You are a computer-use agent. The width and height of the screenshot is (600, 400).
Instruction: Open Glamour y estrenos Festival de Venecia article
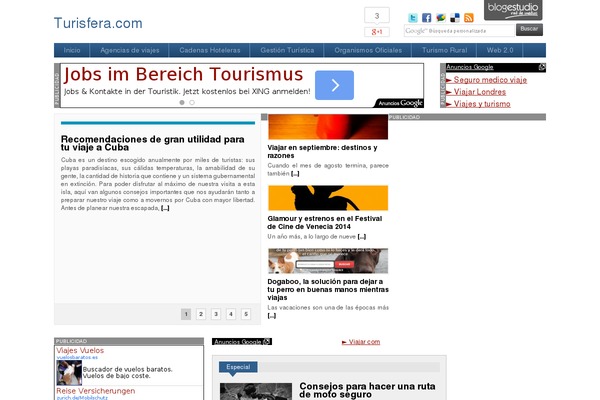(x=324, y=222)
